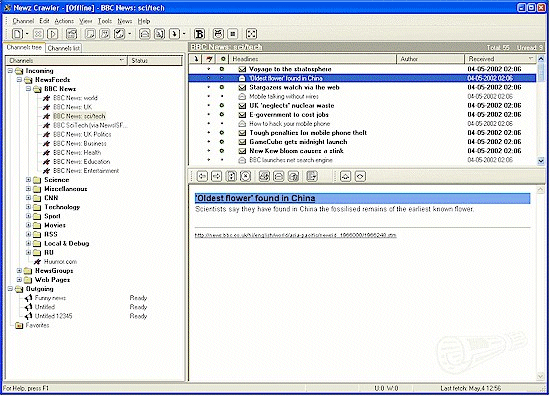Screen dimensions: 550x396
Task: Expand the Science folder in channels tree
Action: pos(29,180)
